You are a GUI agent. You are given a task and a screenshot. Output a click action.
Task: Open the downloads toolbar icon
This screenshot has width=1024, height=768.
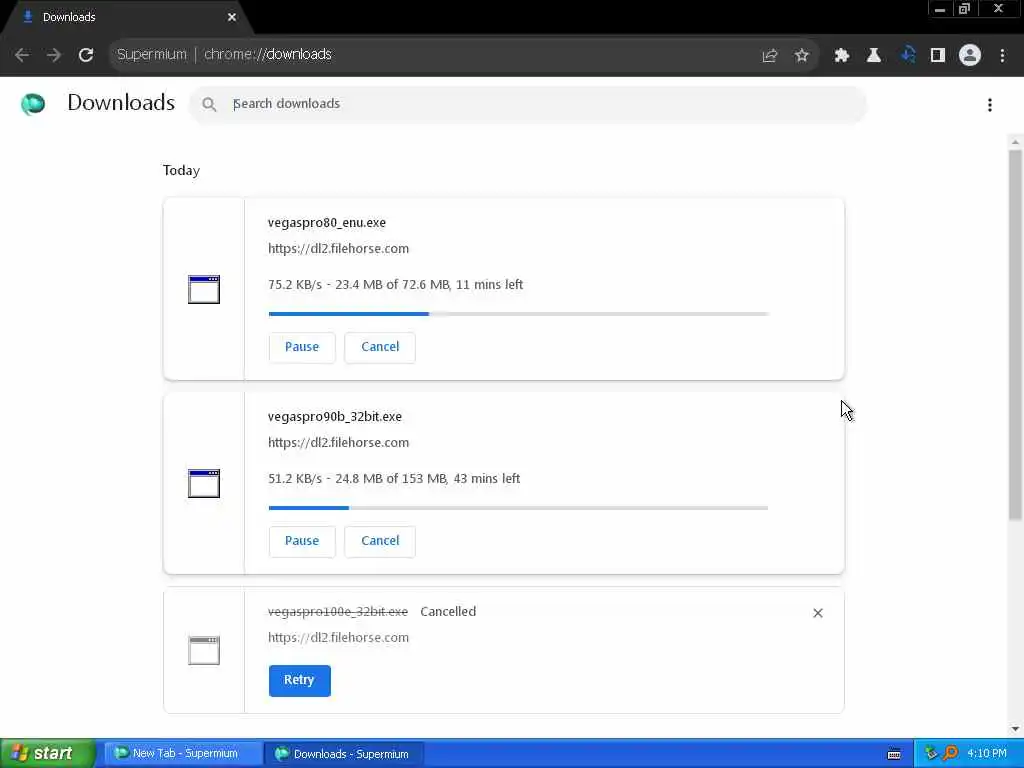coord(907,56)
